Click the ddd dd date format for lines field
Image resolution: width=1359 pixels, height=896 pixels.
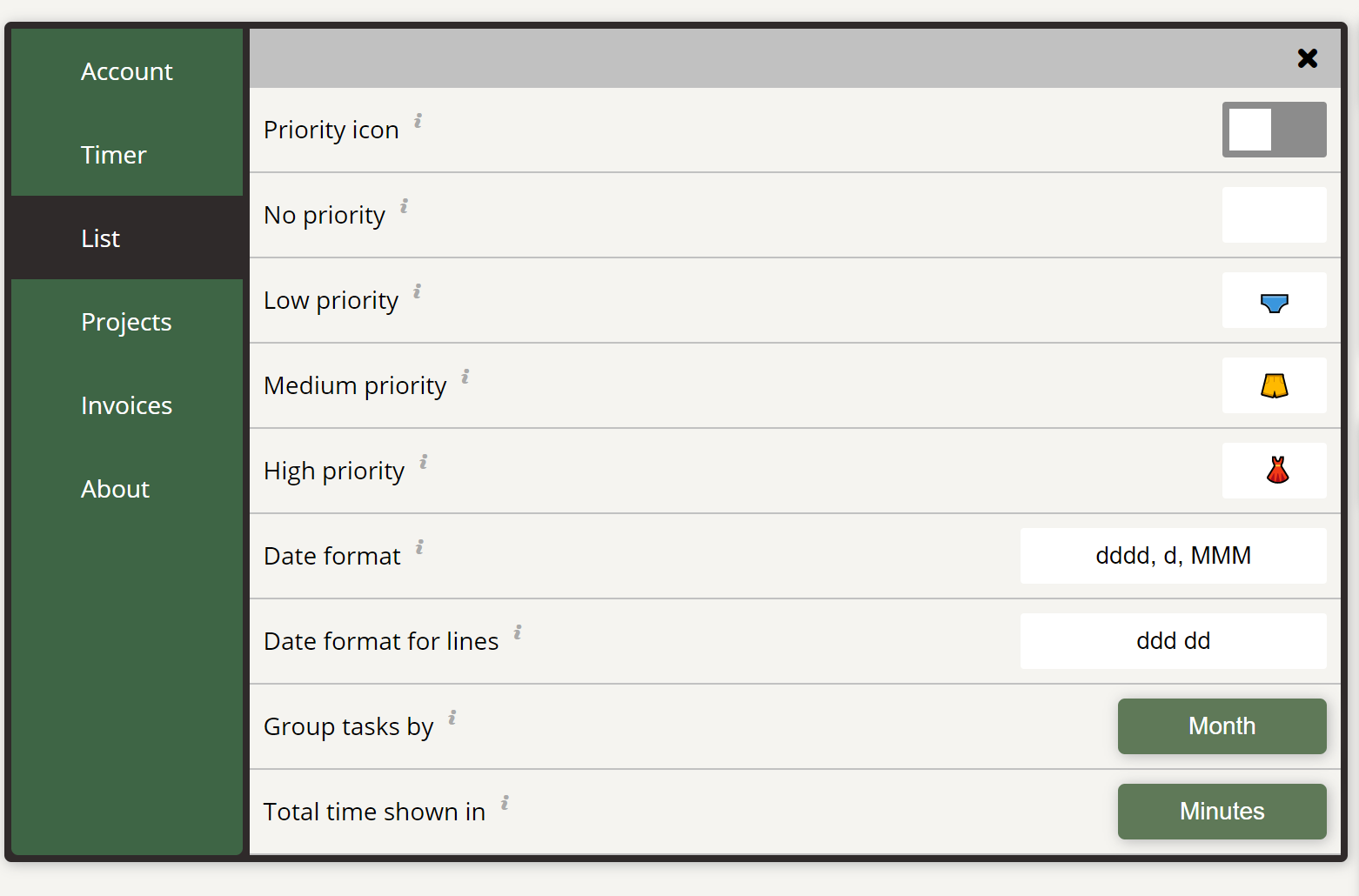[1173, 640]
